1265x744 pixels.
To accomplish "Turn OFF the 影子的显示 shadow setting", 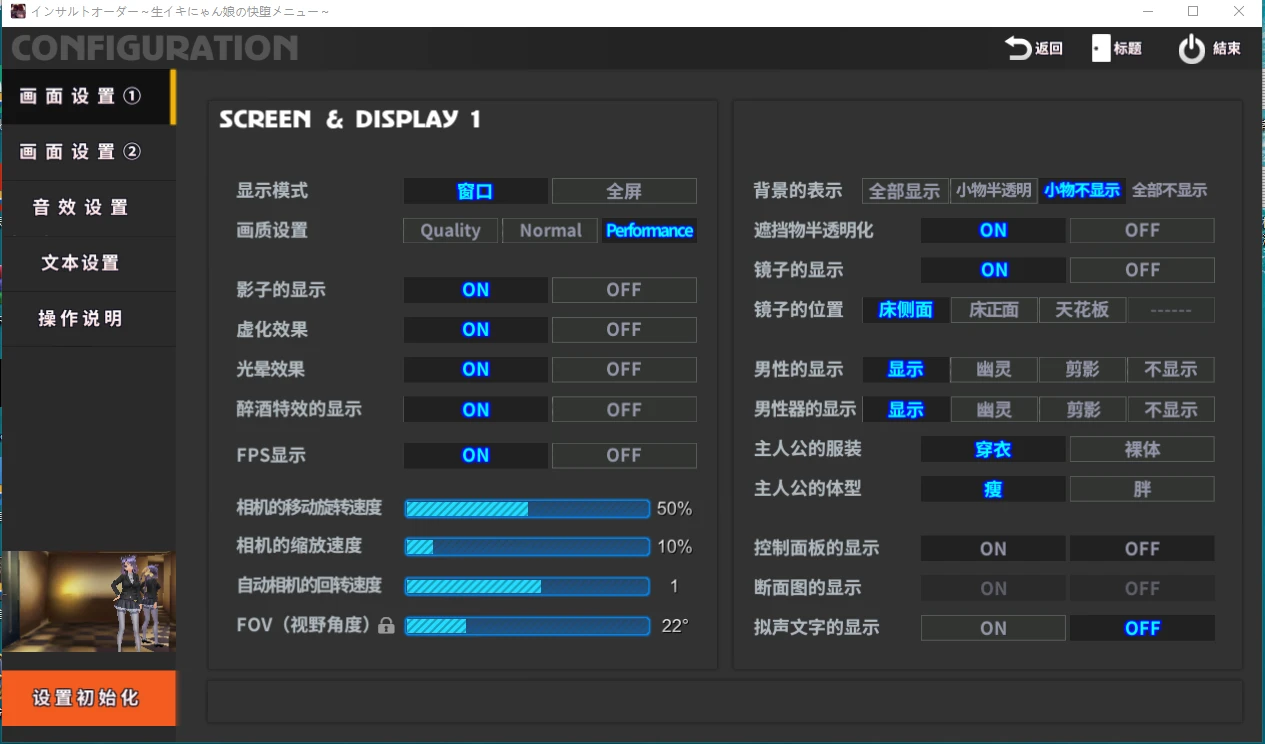I will (x=623, y=289).
